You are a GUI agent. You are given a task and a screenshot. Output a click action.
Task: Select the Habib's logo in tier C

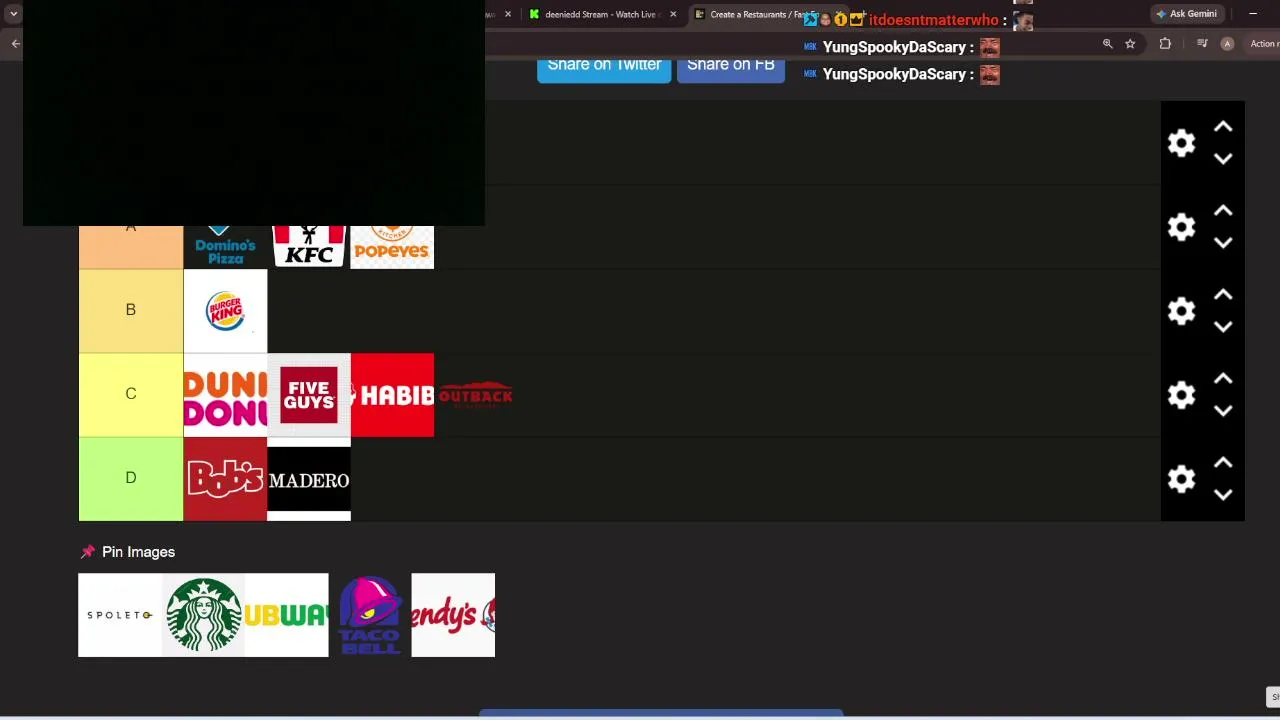pyautogui.click(x=392, y=395)
